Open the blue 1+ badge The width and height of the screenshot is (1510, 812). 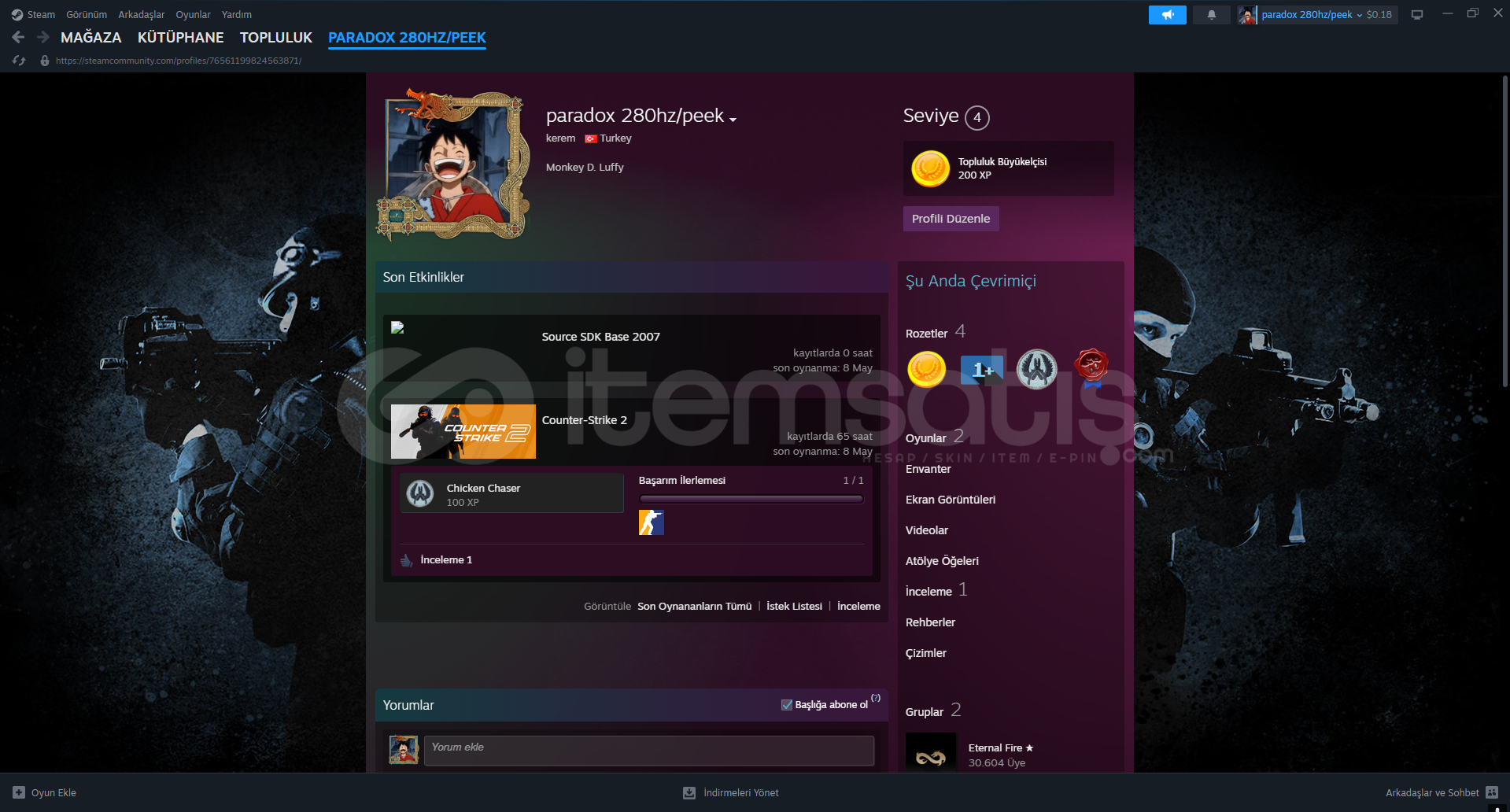(982, 369)
